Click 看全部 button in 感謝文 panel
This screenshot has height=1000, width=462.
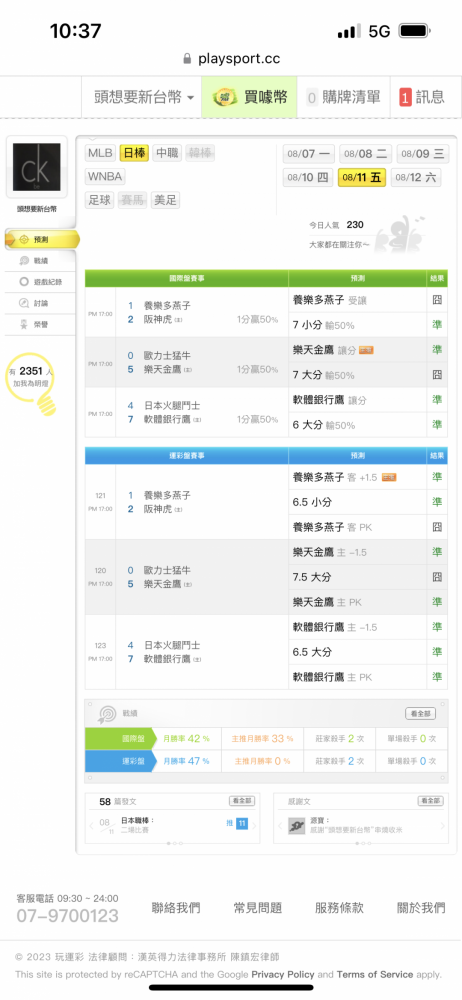click(x=431, y=800)
